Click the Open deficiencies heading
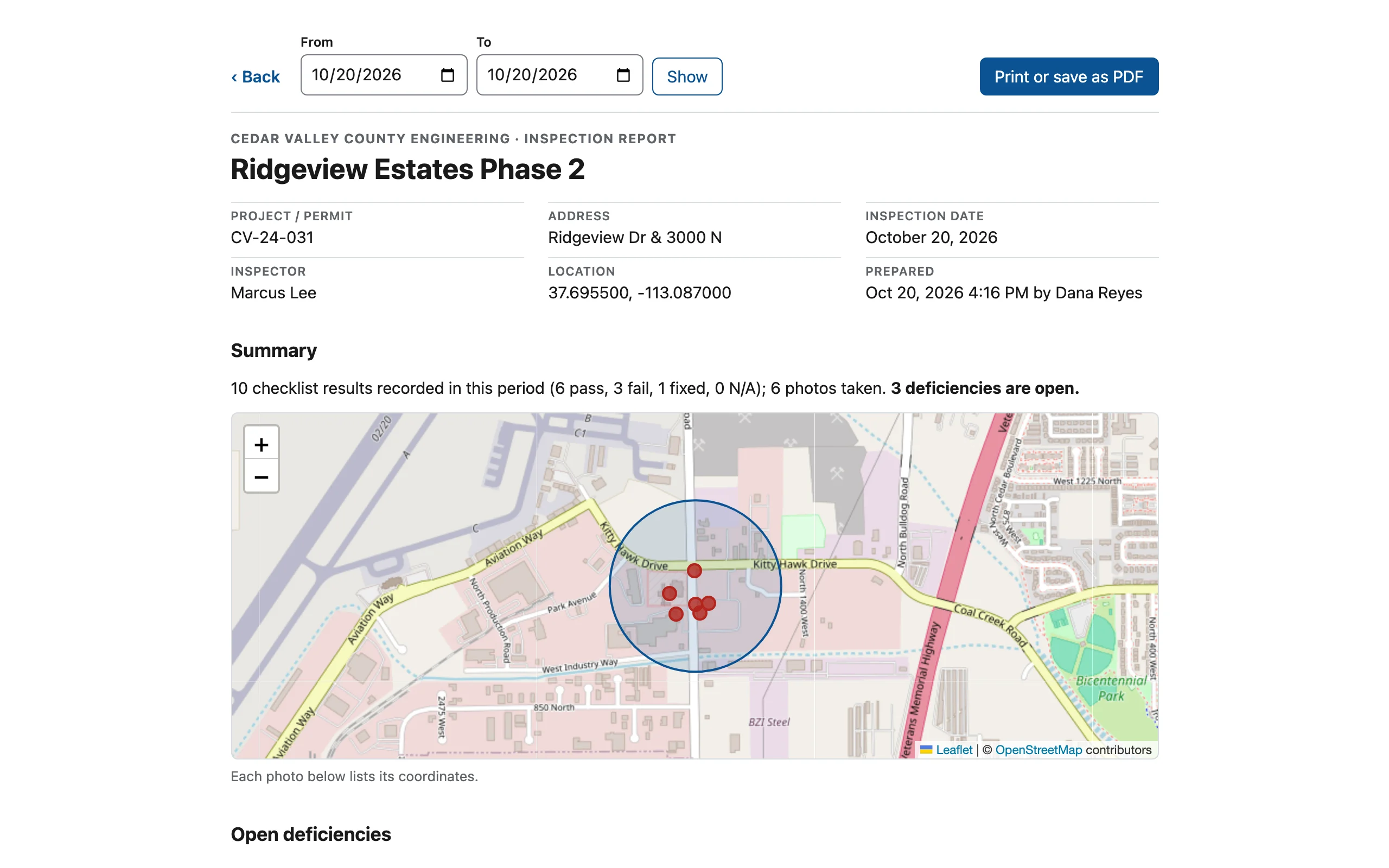Image resolution: width=1389 pixels, height=868 pixels. click(310, 834)
